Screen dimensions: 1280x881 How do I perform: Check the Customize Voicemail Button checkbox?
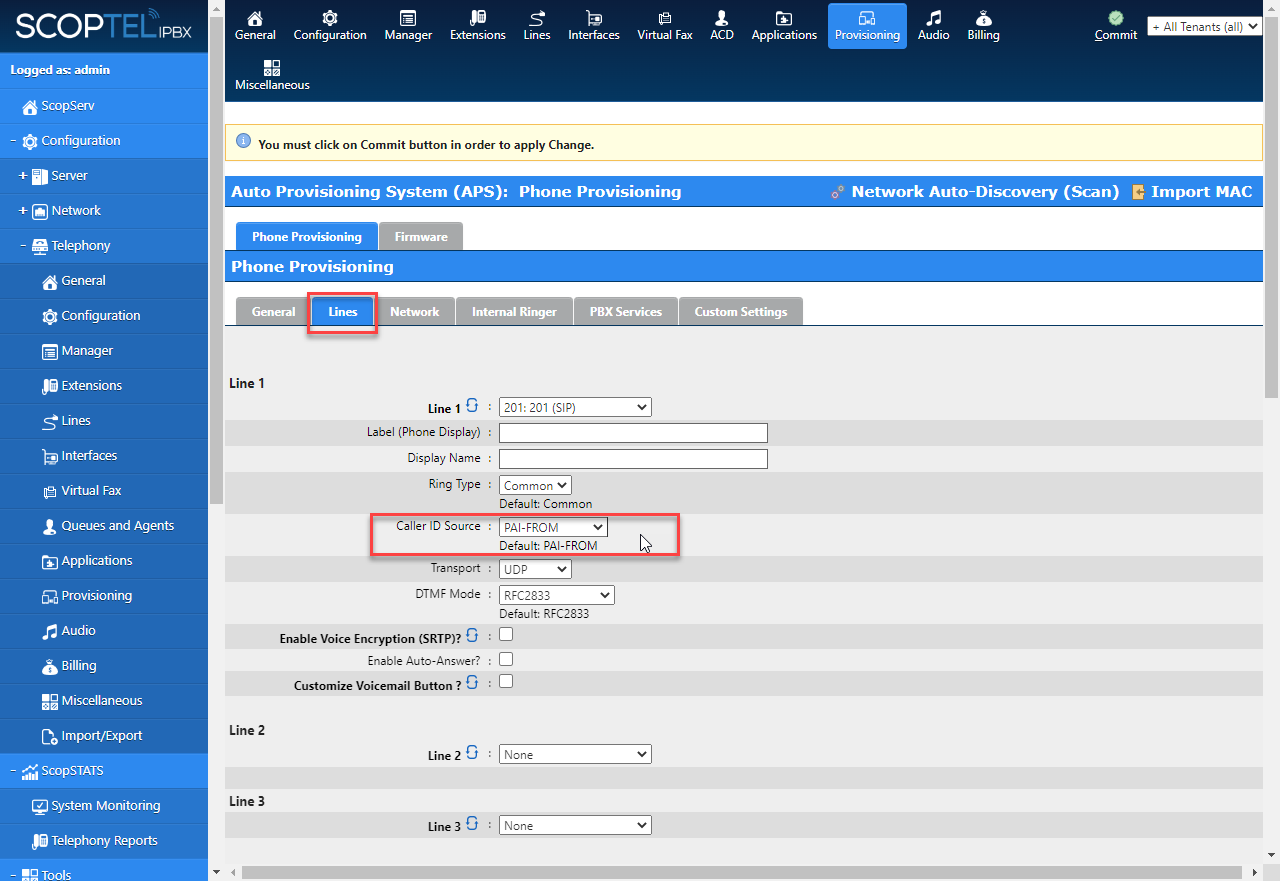click(506, 681)
